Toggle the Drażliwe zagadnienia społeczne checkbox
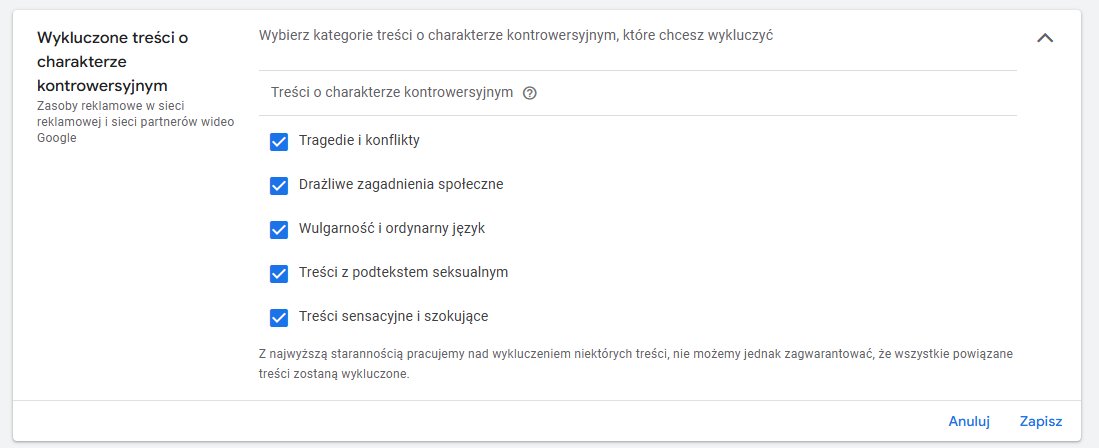The image size is (1099, 448). point(279,185)
